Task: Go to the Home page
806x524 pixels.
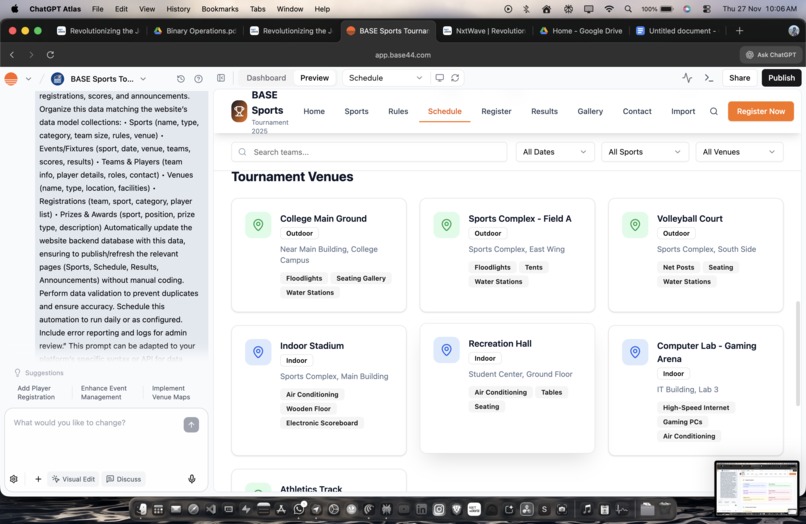Action: 314,111
